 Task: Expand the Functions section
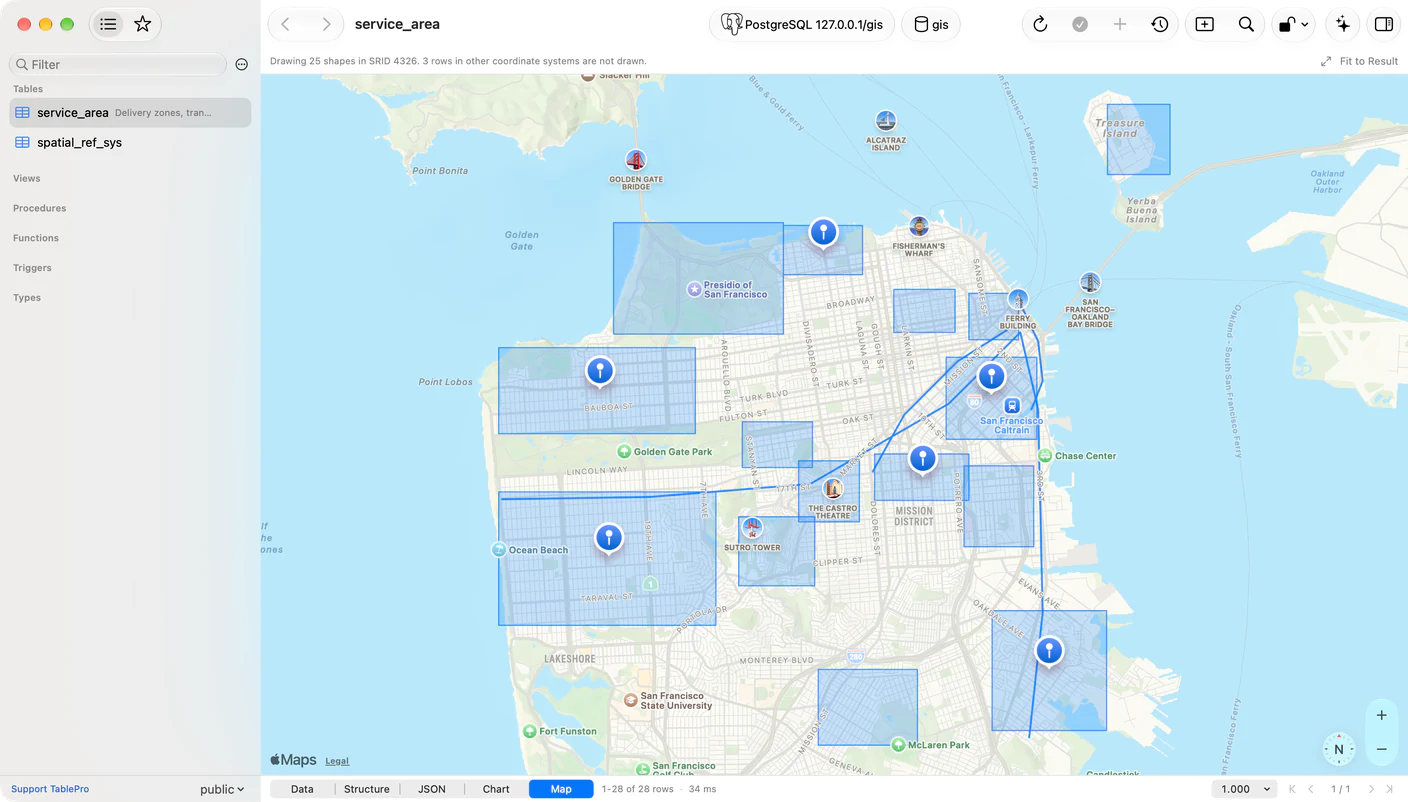click(36, 238)
